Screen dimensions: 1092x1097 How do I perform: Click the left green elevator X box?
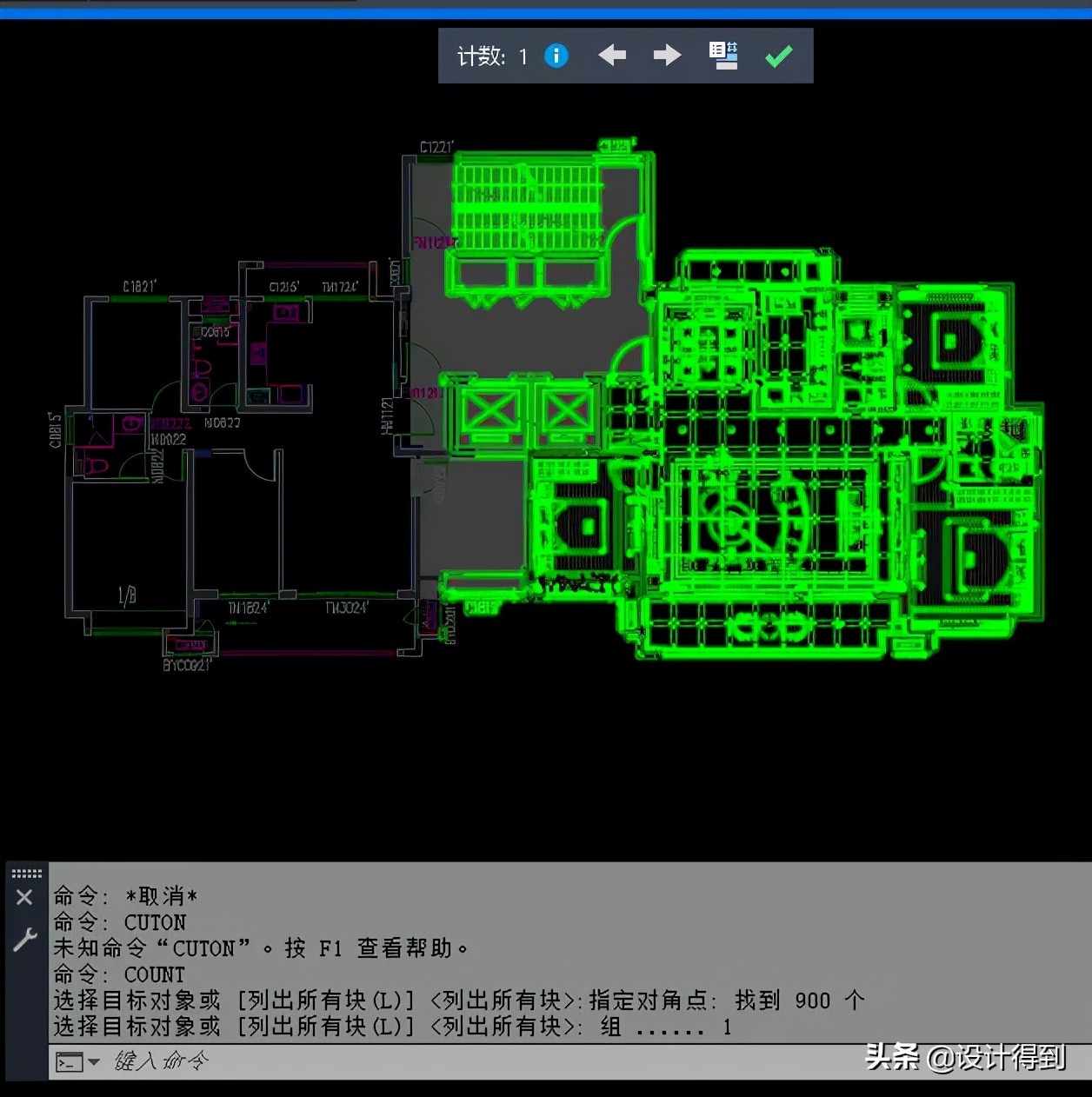coord(489,410)
